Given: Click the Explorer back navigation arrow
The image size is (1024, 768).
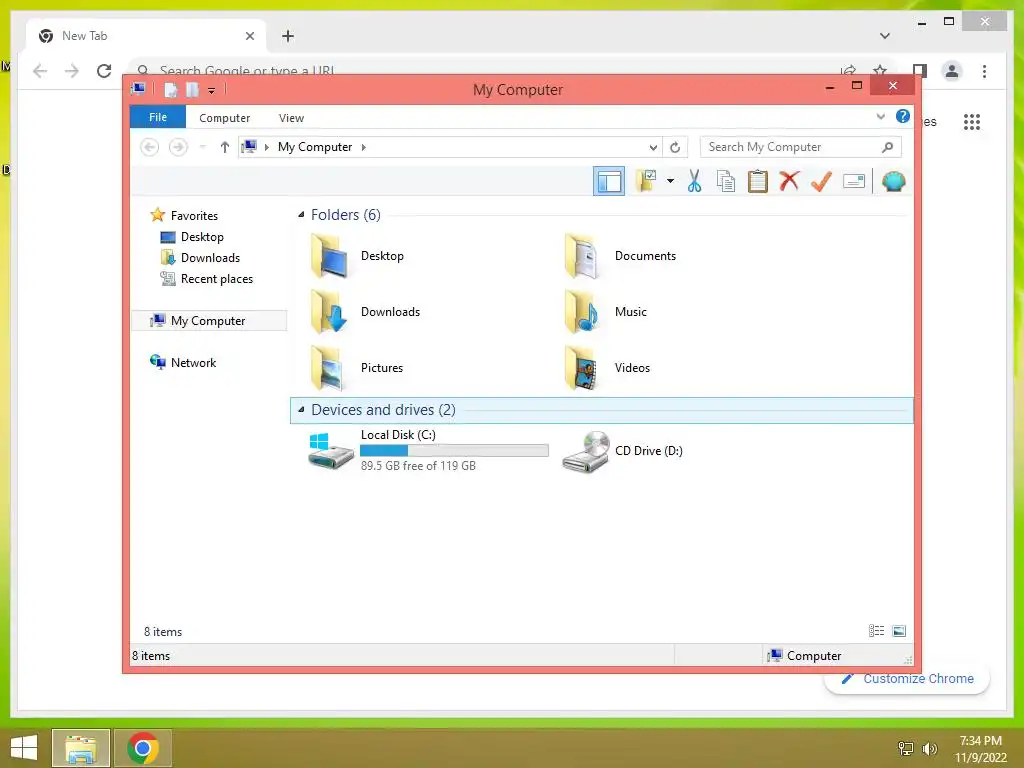Looking at the screenshot, I should coord(150,147).
